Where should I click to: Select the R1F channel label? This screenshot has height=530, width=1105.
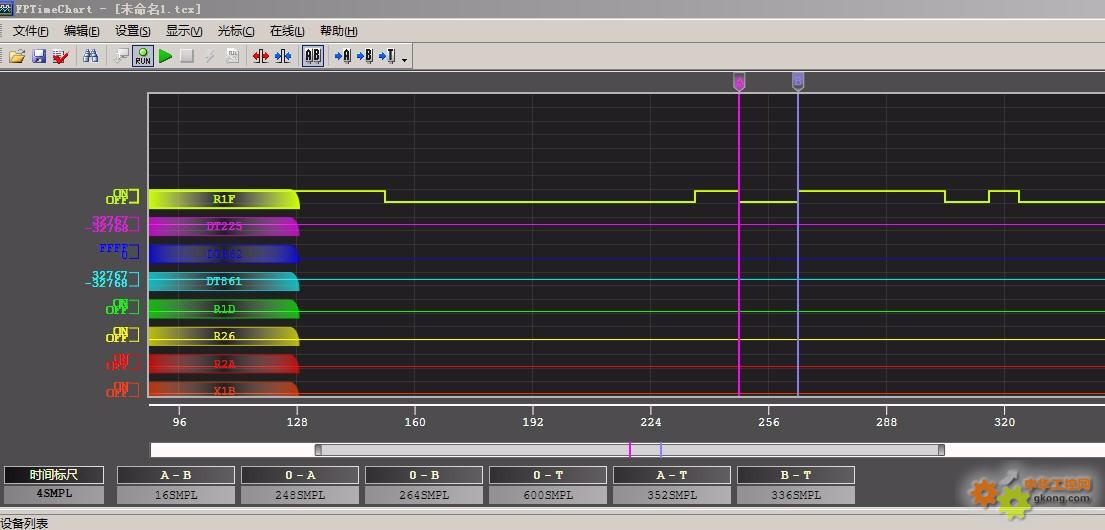[x=224, y=199]
